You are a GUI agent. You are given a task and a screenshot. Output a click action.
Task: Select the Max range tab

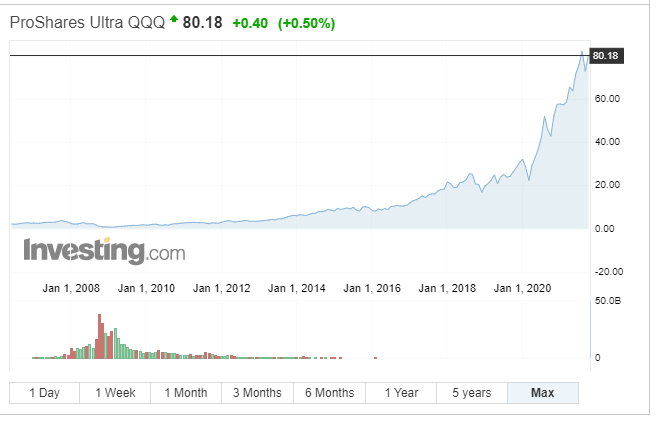click(x=543, y=393)
